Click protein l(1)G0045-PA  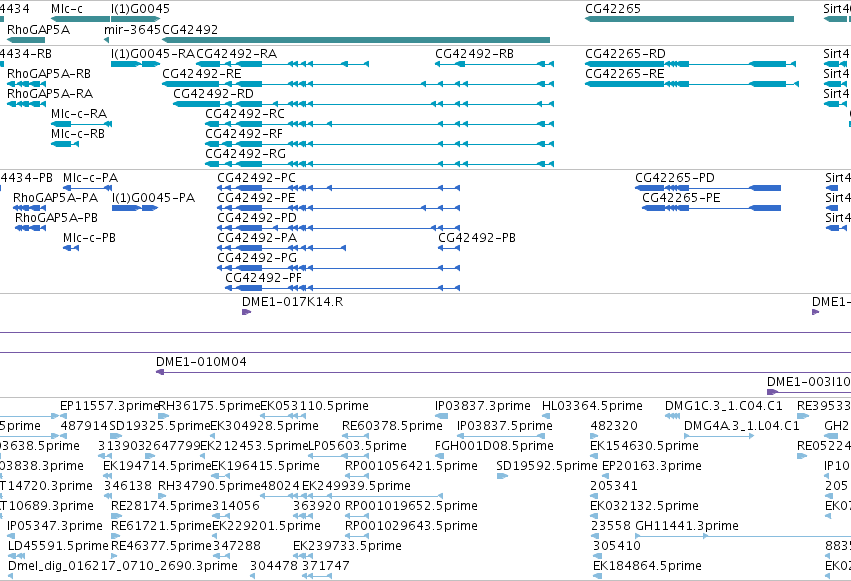click(x=135, y=208)
